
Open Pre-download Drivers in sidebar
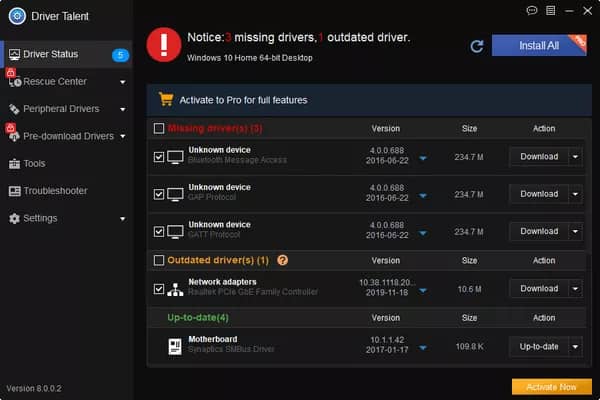click(x=66, y=136)
